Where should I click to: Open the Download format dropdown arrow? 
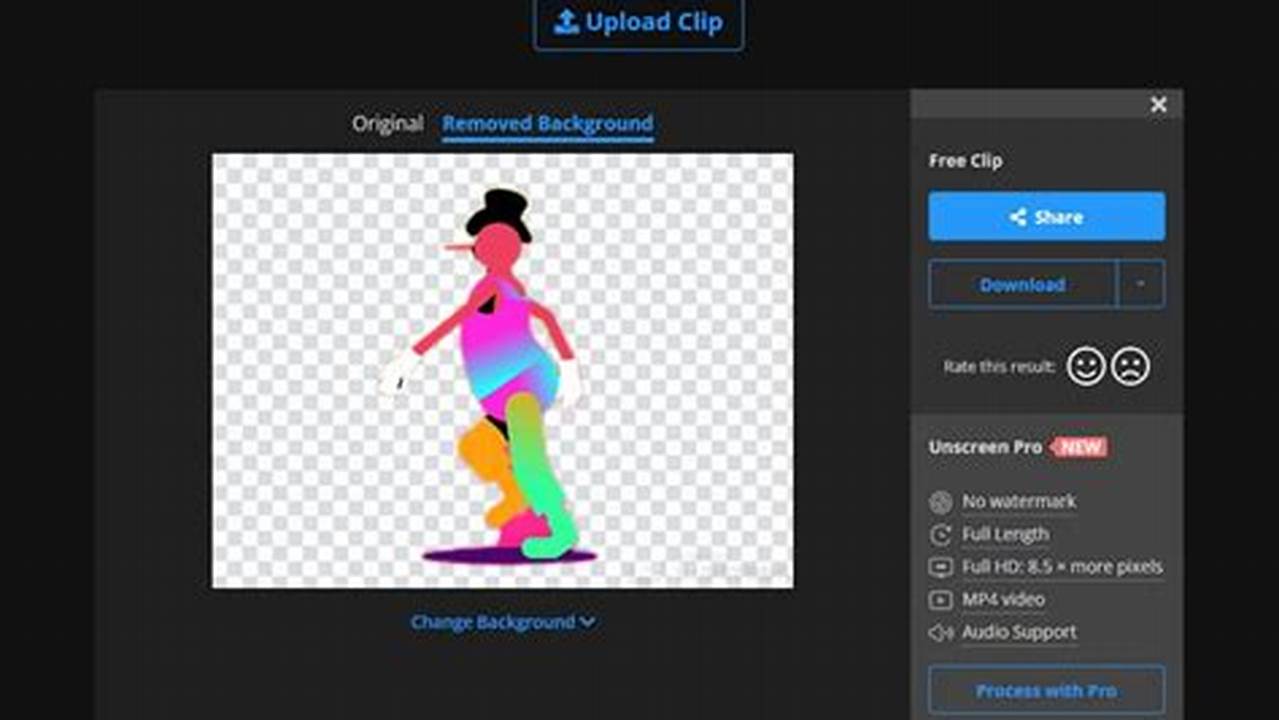1140,284
